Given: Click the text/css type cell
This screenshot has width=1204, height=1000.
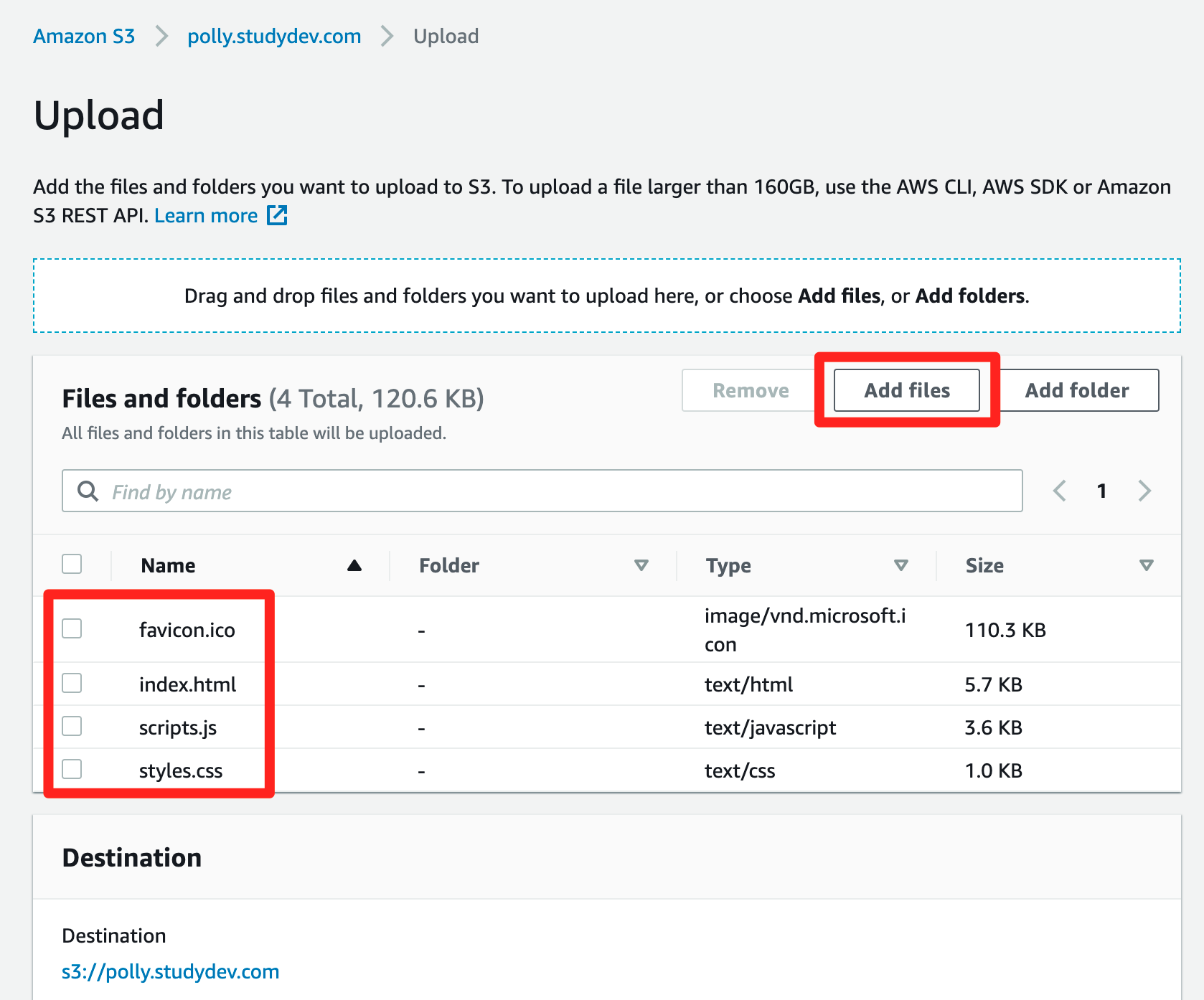Looking at the screenshot, I should (x=740, y=770).
